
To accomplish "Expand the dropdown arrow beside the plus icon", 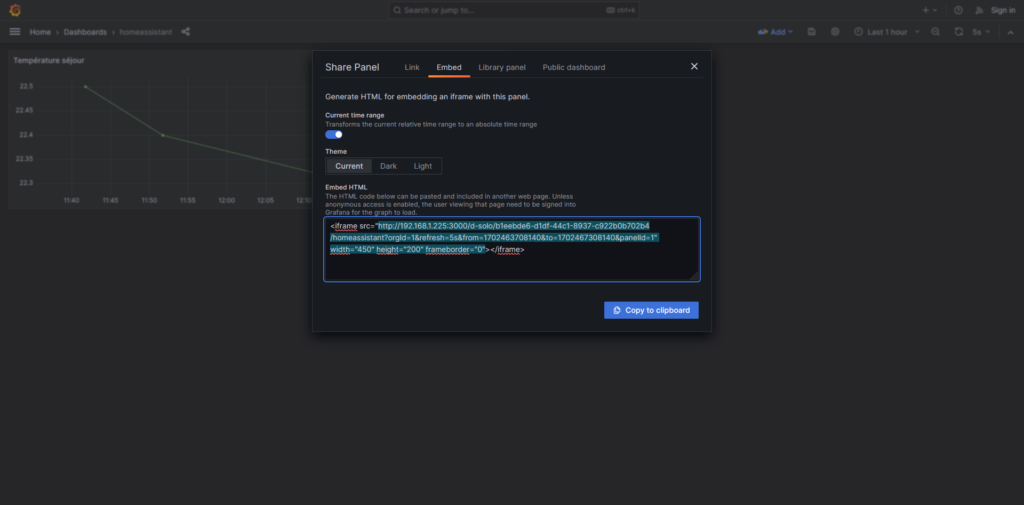I will (935, 10).
